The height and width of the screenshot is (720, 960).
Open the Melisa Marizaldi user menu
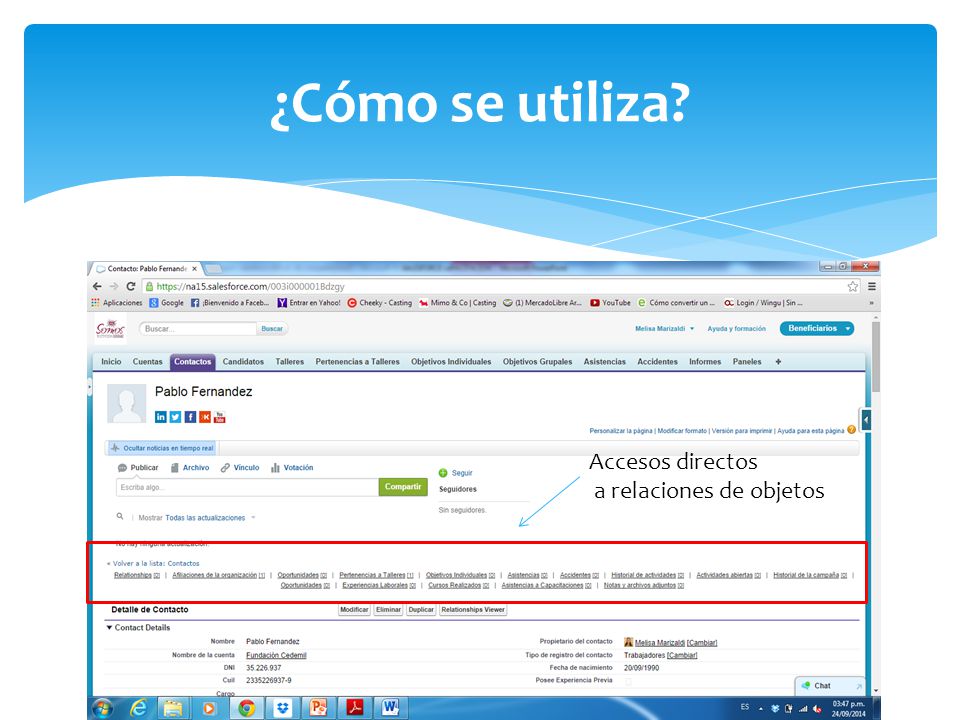pos(664,329)
